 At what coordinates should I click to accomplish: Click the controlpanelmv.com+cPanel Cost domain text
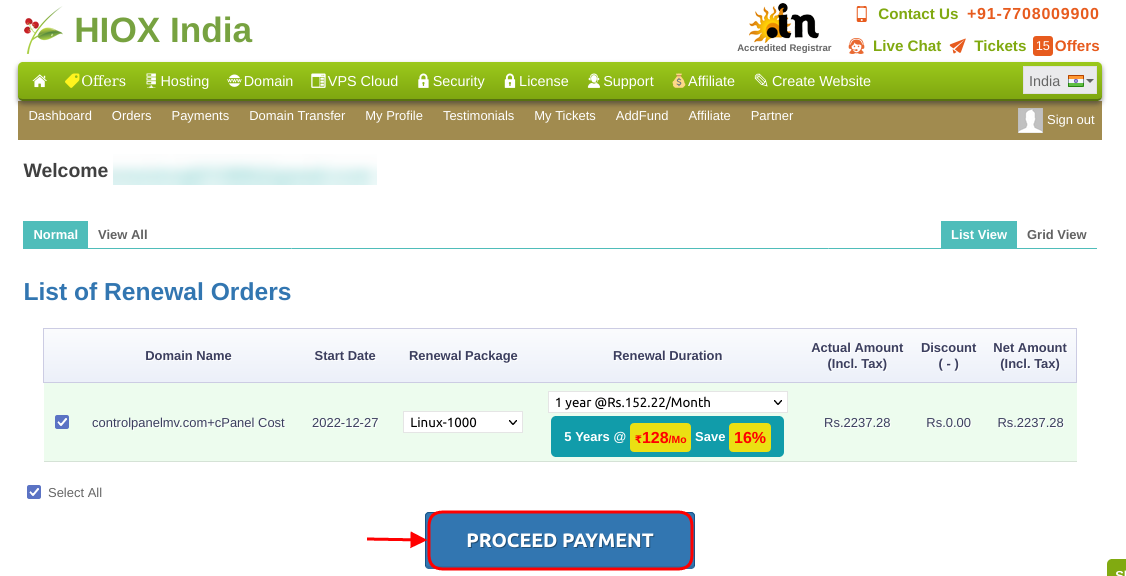click(188, 422)
